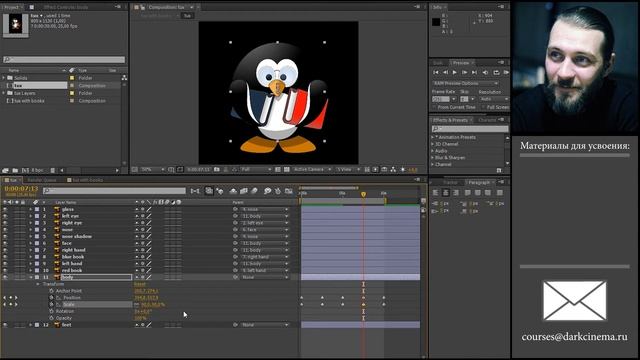Select the Effects & Presets tab
640x360 pixels.
point(450,120)
